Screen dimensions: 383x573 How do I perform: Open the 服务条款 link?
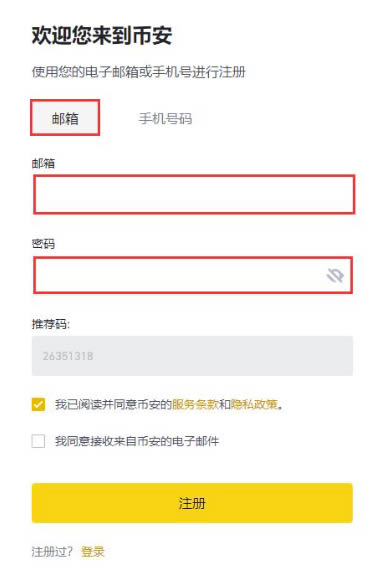(195, 405)
